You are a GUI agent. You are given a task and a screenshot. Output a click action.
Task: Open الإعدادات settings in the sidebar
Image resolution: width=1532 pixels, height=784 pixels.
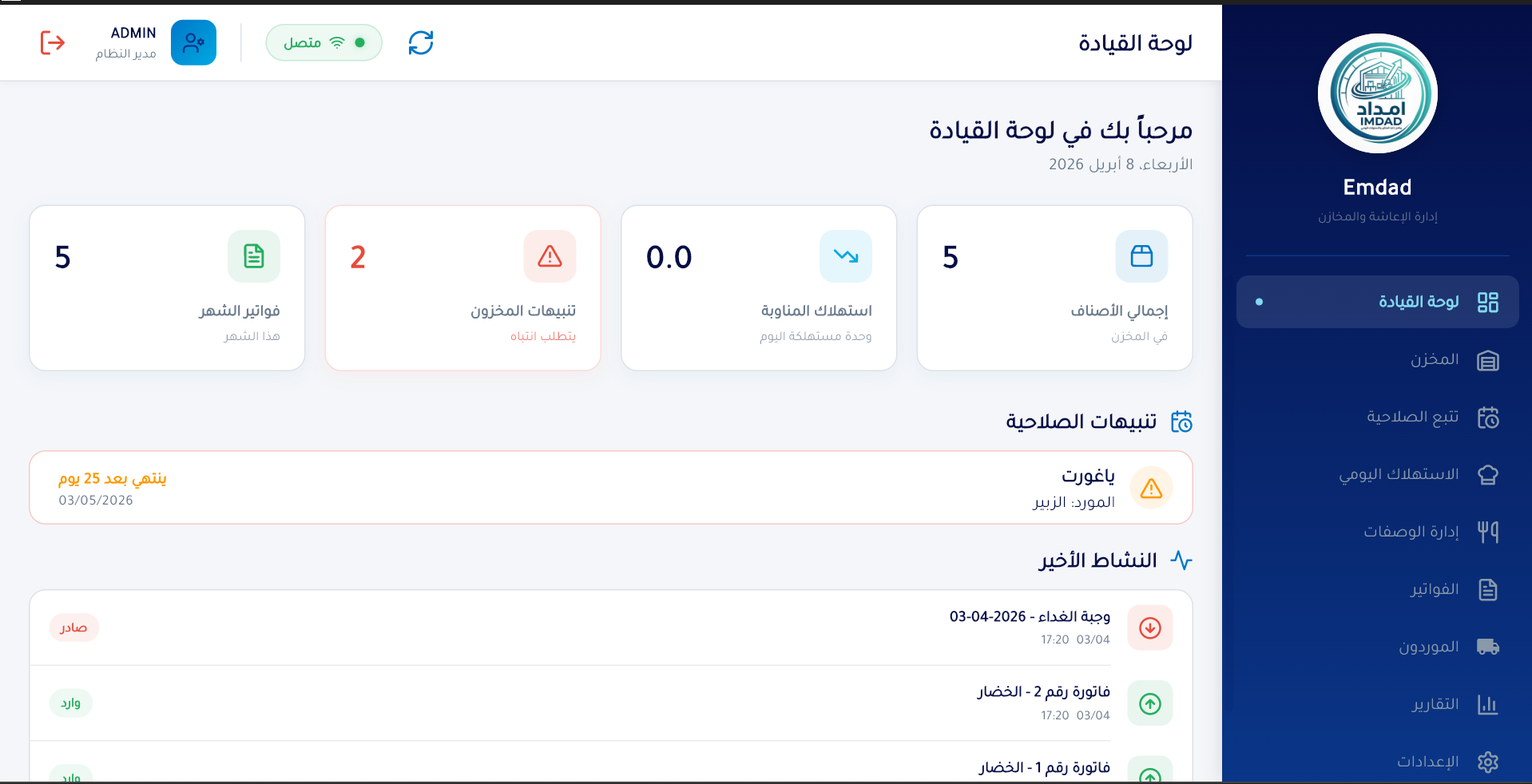pyautogui.click(x=1427, y=762)
